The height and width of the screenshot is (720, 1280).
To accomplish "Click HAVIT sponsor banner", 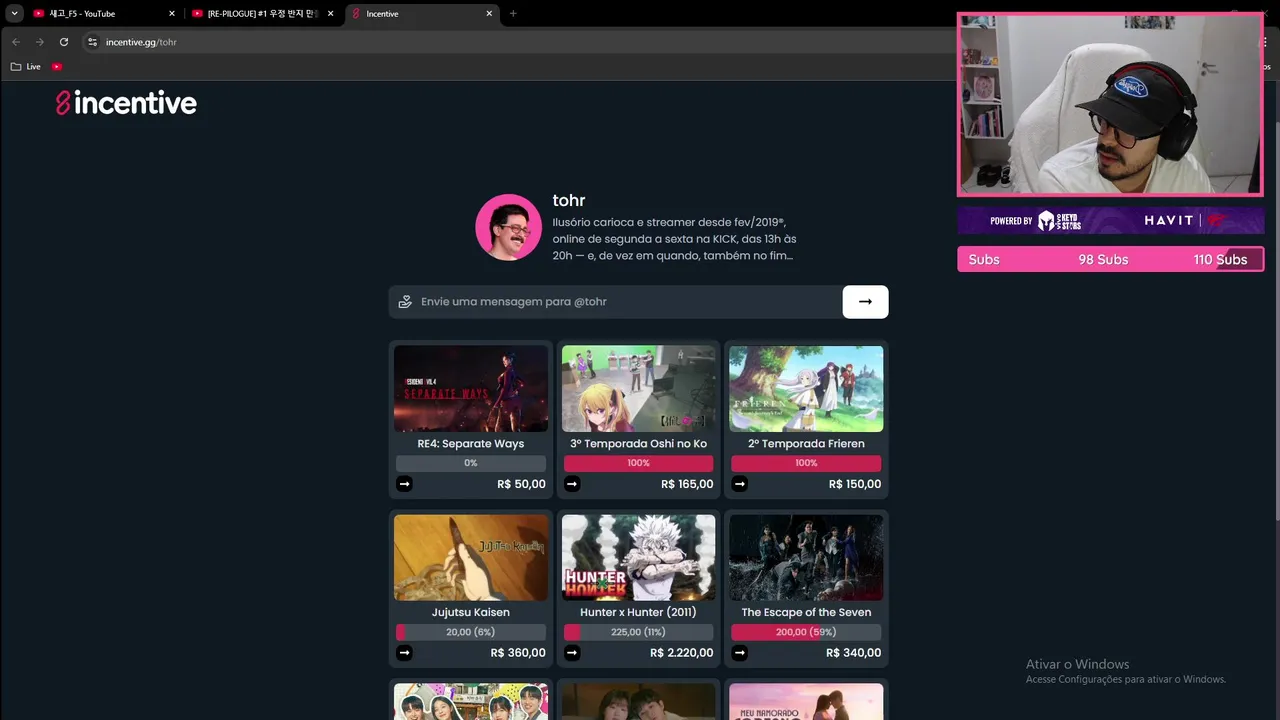I will click(1169, 220).
